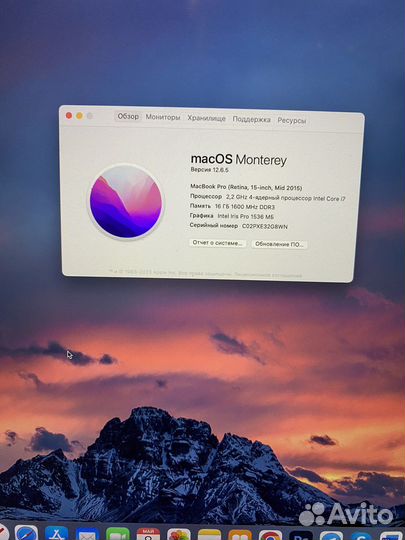Open Mail from the Dock
This screenshot has width=405, height=540.
[87, 533]
